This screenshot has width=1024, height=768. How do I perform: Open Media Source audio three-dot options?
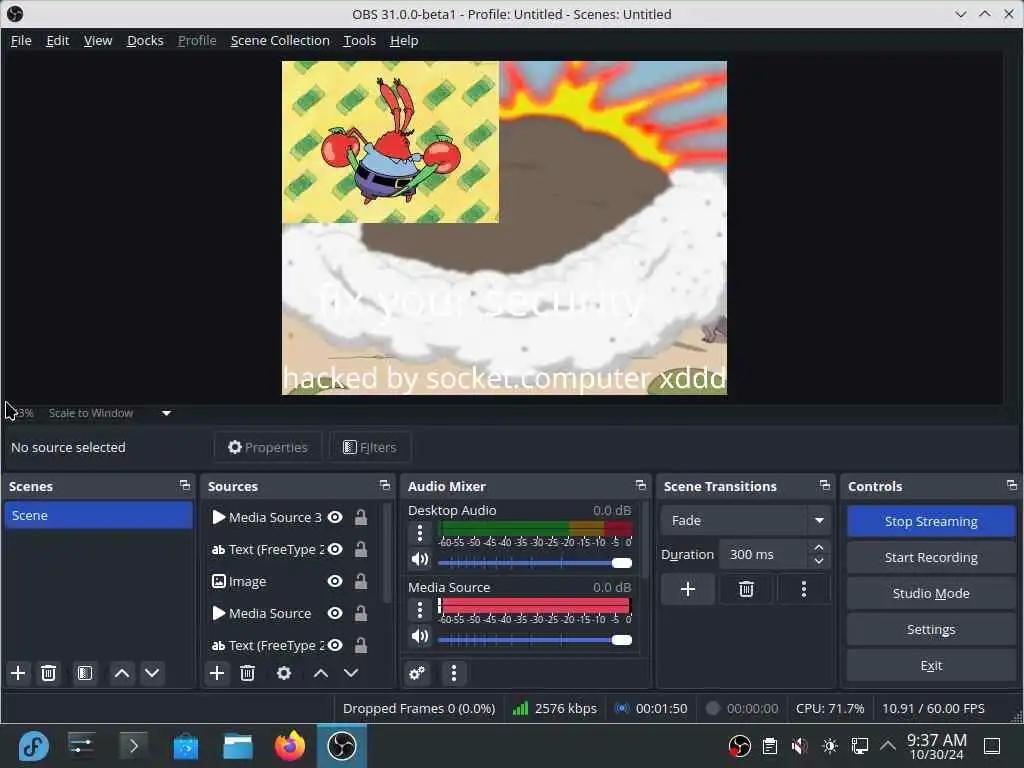tap(420, 611)
